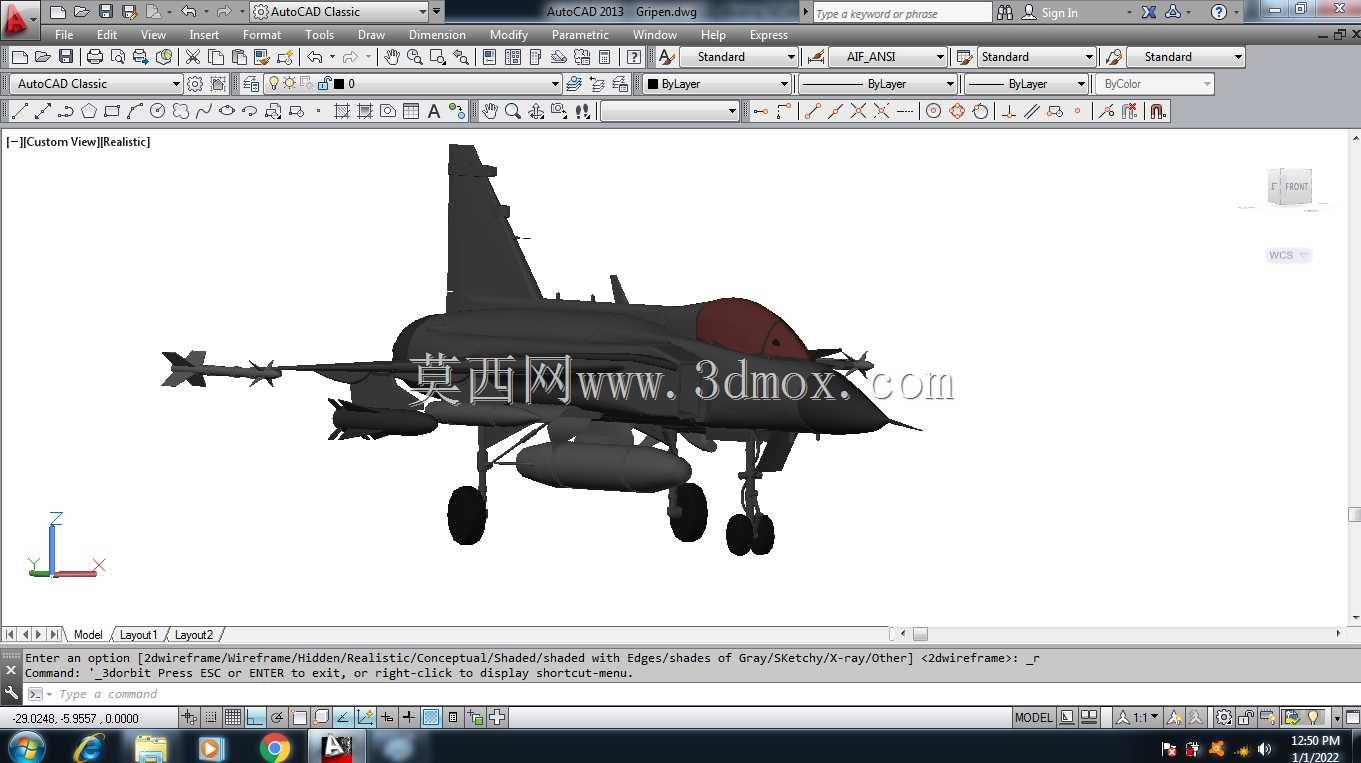Insert a Table from Draw toolbar
Viewport: 1361px width, 763px height.
click(x=411, y=111)
